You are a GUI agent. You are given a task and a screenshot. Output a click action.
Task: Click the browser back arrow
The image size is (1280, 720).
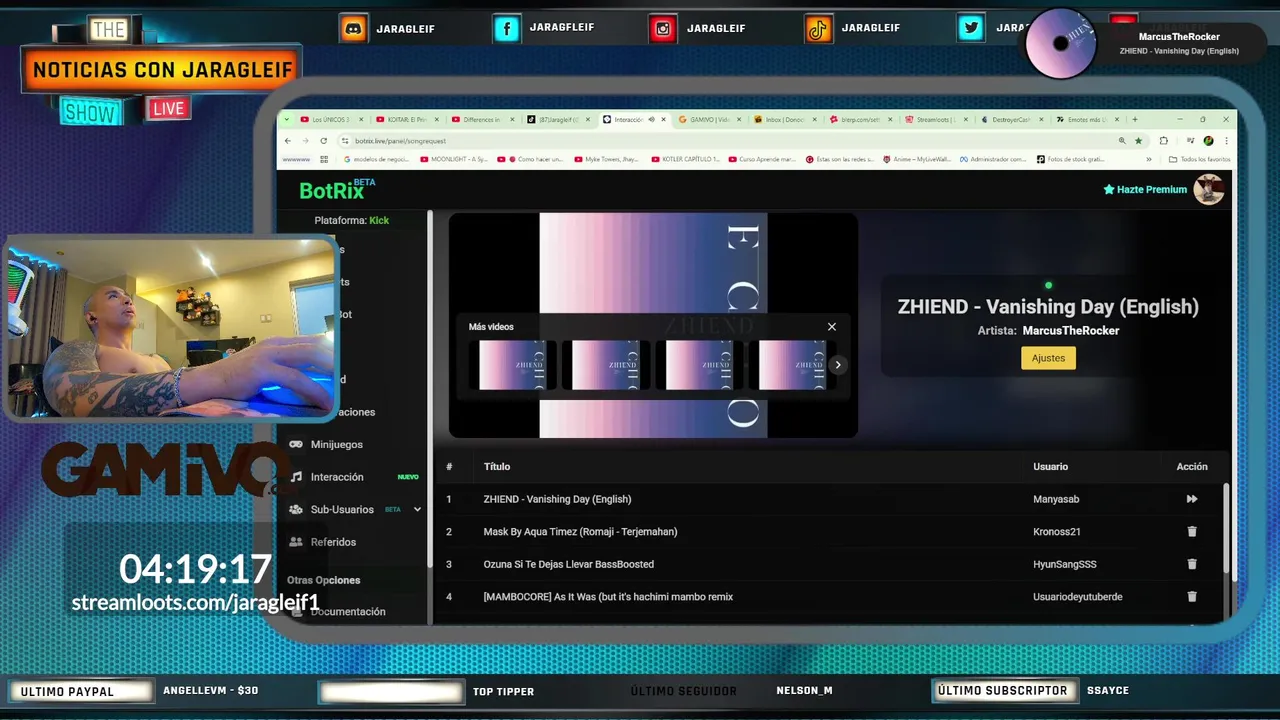click(x=288, y=141)
